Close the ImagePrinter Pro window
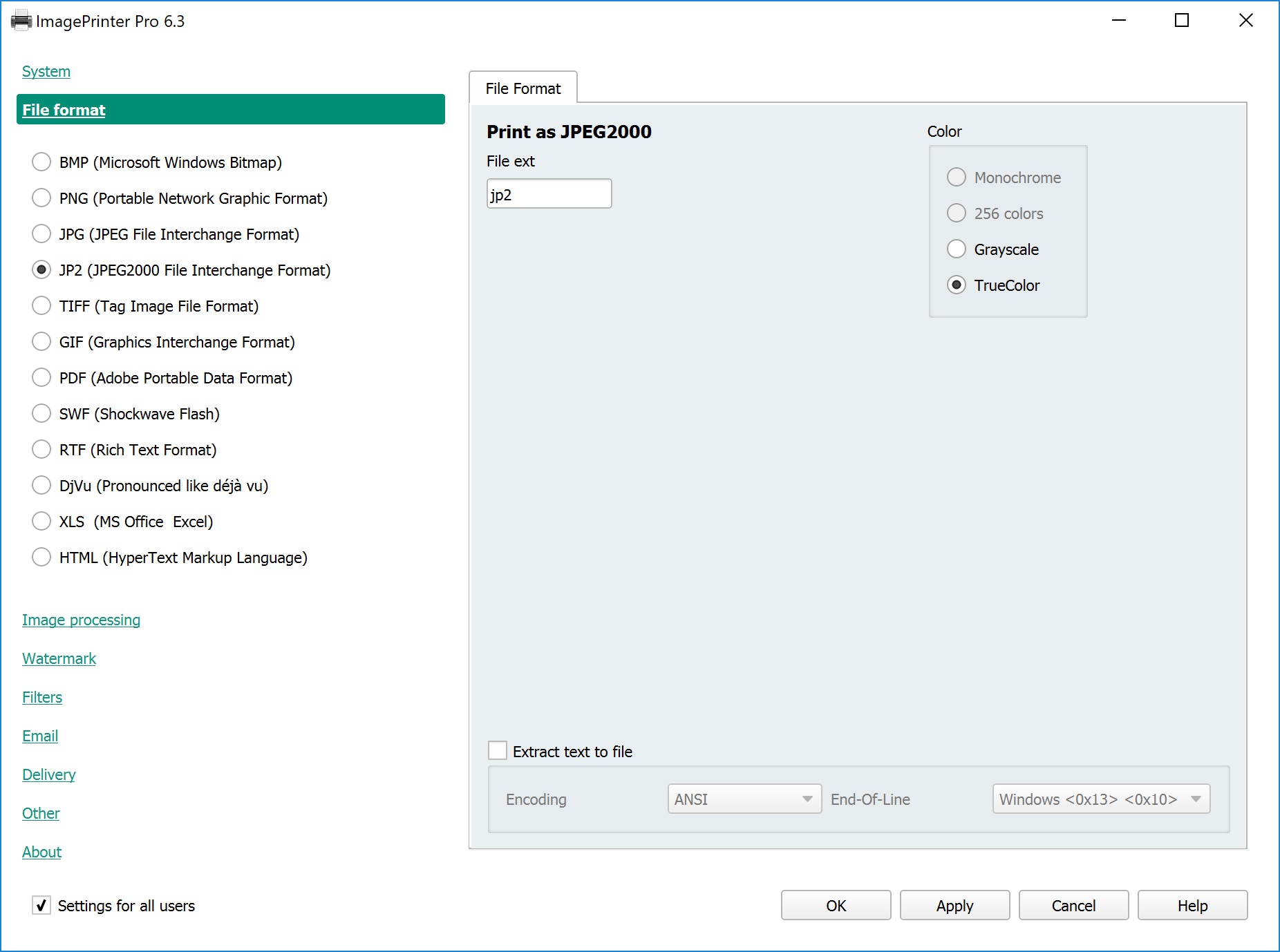 [1245, 21]
